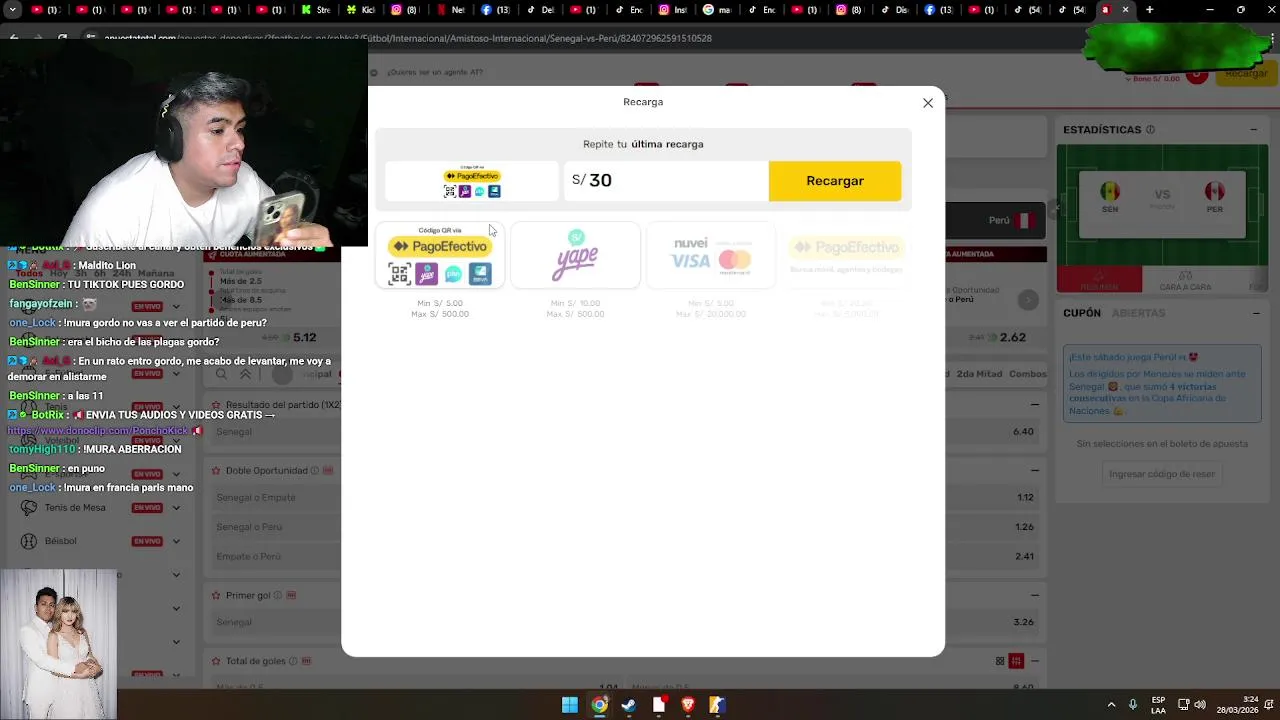Collapse the Doble Oportunidad market
Image resolution: width=1280 pixels, height=720 pixels.
[x=1035, y=470]
